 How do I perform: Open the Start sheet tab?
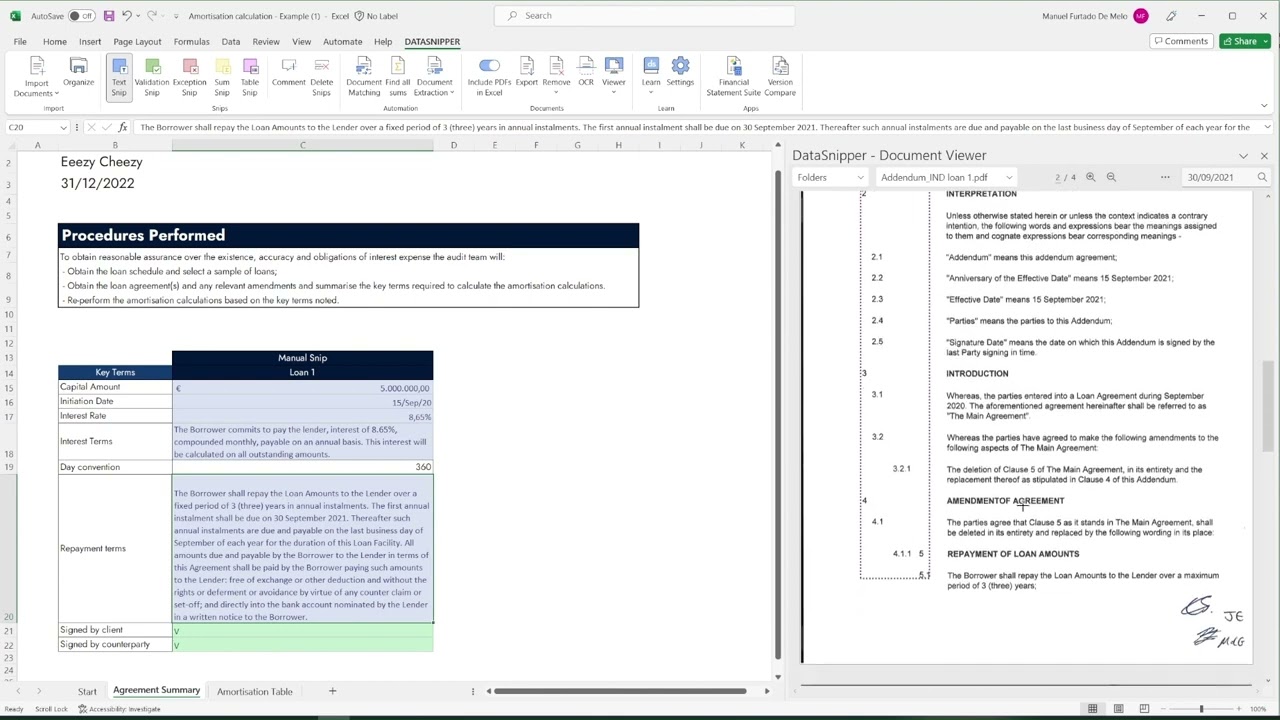pos(87,691)
